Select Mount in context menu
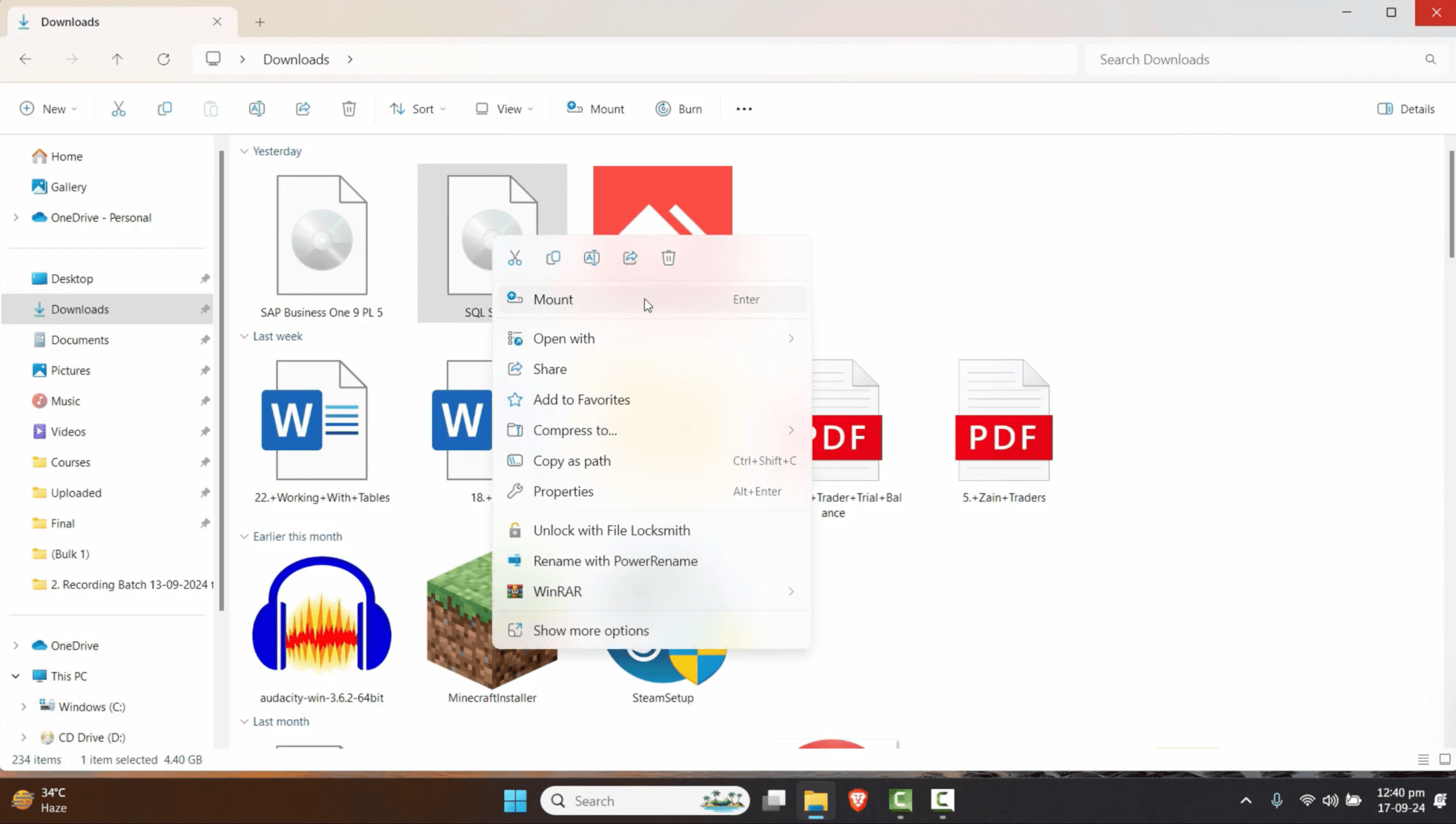This screenshot has width=1456, height=824. coord(553,299)
